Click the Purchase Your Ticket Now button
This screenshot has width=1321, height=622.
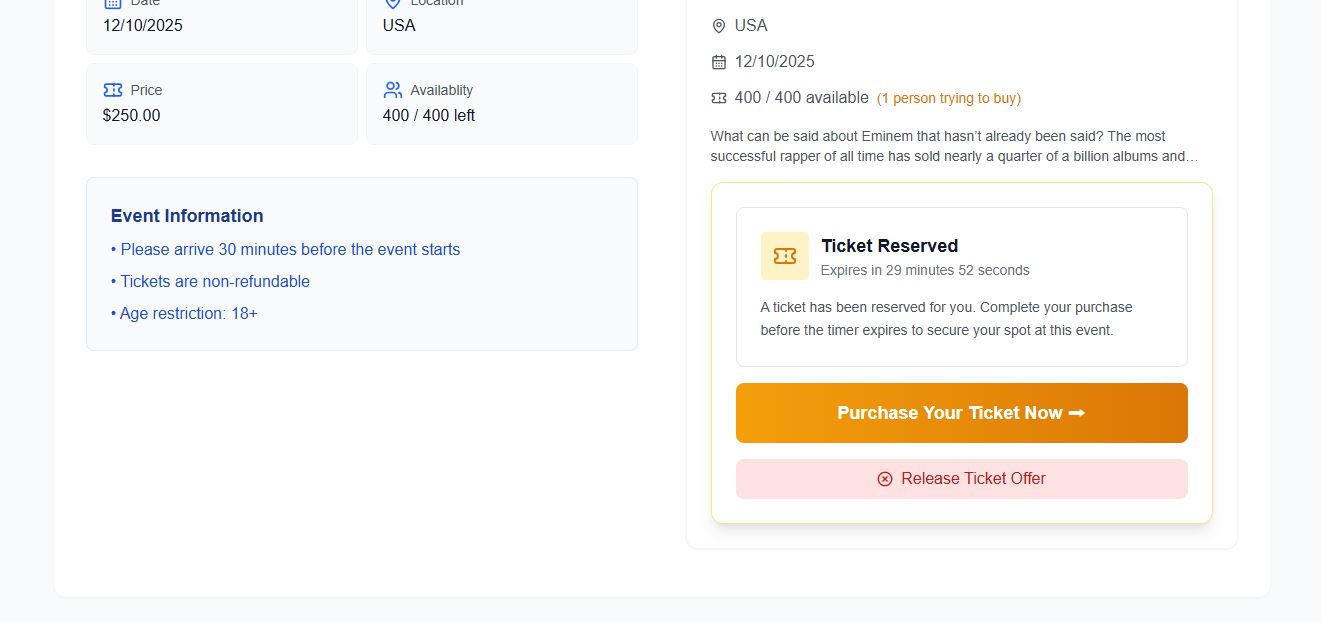click(962, 413)
